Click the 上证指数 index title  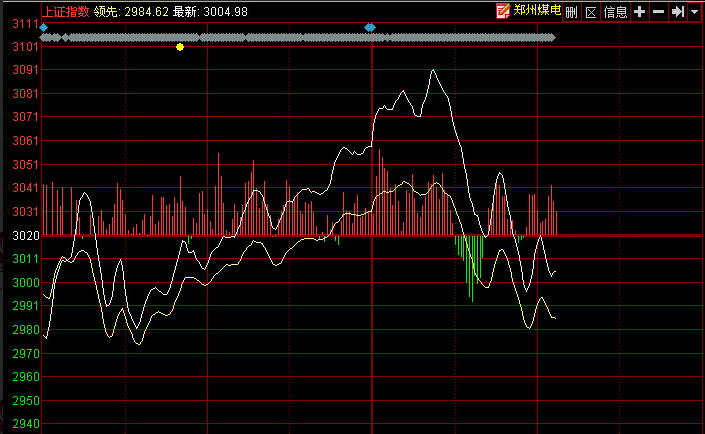pyautogui.click(x=65, y=12)
